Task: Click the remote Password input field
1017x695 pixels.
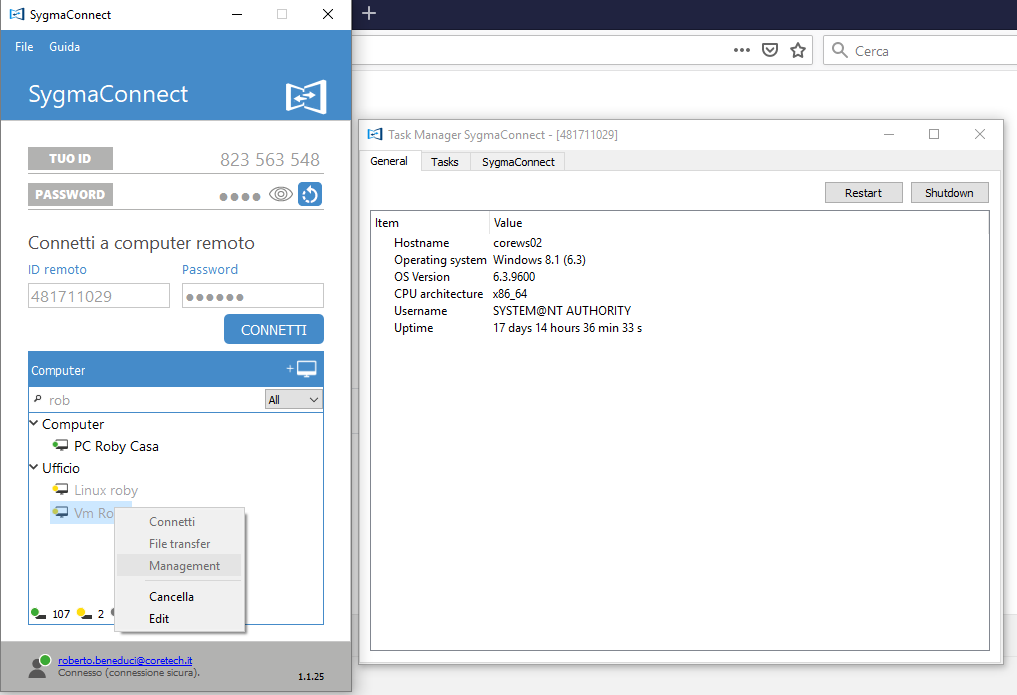Action: [252, 296]
